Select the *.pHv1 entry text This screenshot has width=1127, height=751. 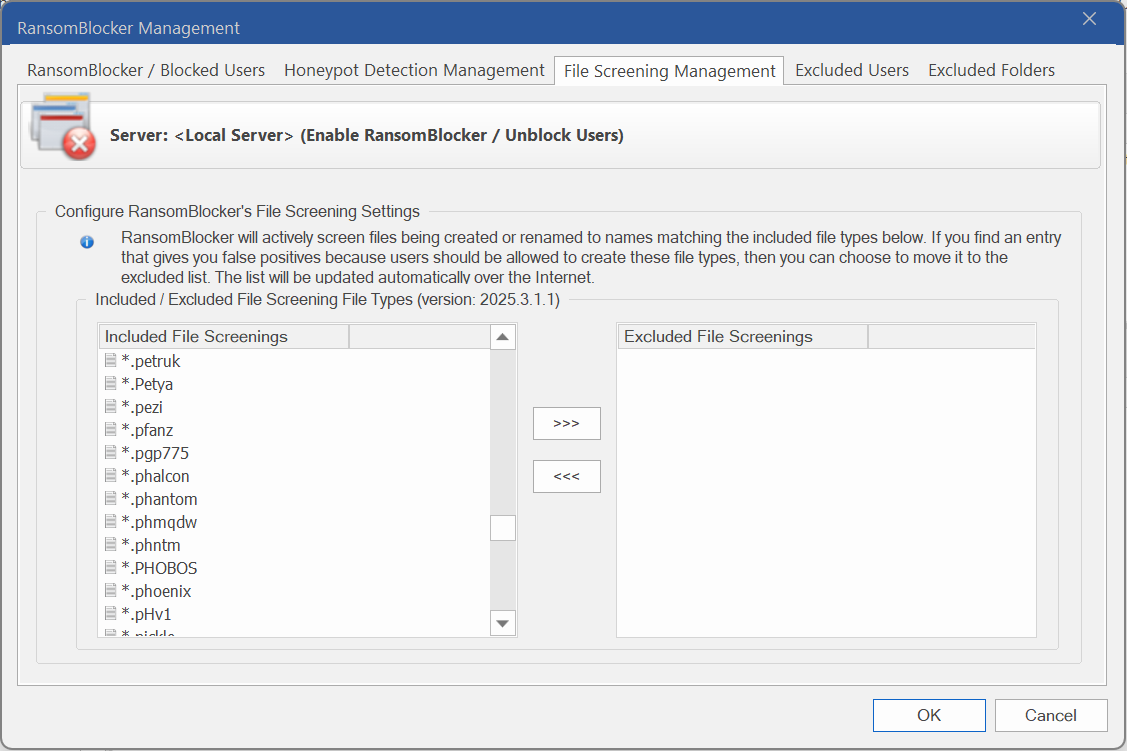147,614
